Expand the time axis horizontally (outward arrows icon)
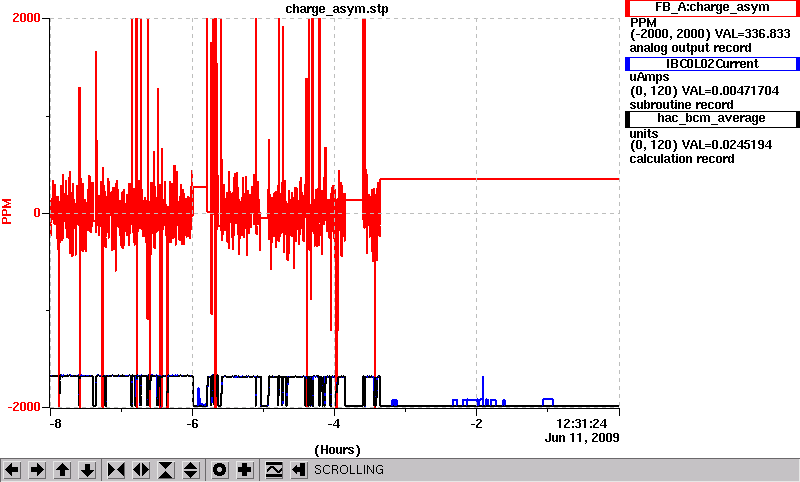 [x=141, y=470]
